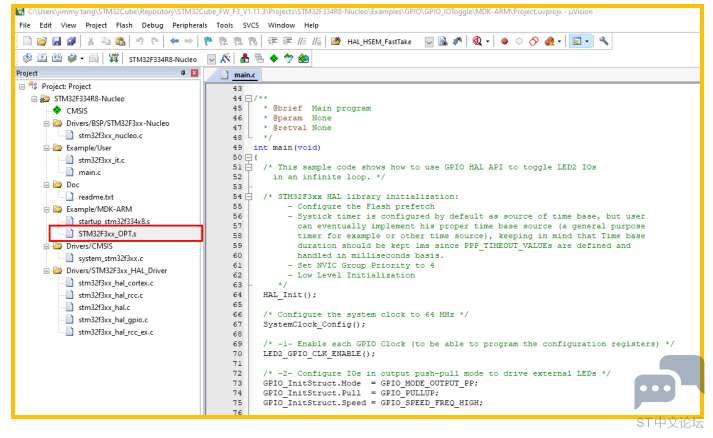The image size is (713, 438).
Task: Collapse the Drivers/BSP/STM32F3xx-Nucleo folder
Action: (x=46, y=123)
